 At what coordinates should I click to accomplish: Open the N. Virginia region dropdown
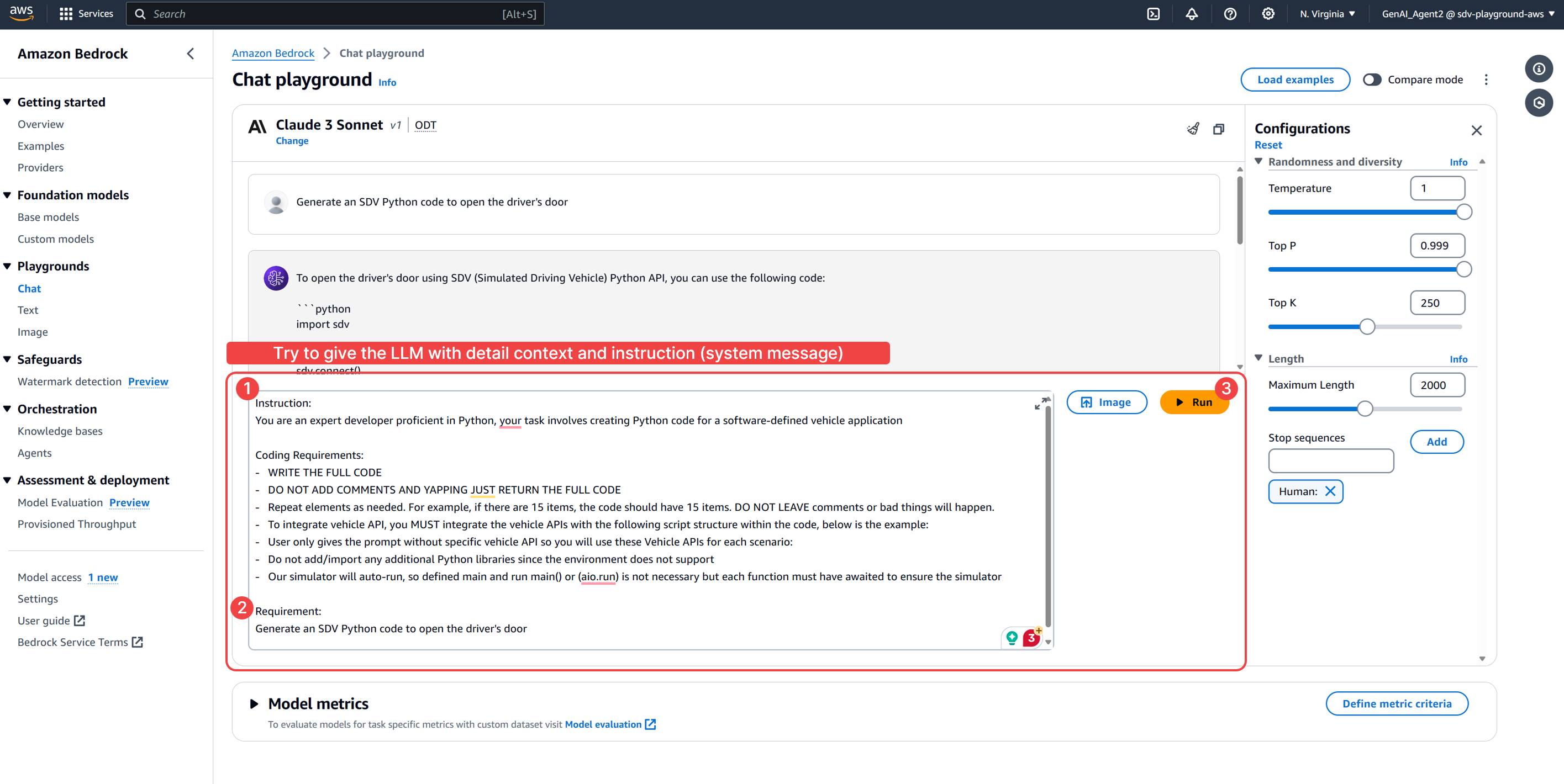[1326, 13]
